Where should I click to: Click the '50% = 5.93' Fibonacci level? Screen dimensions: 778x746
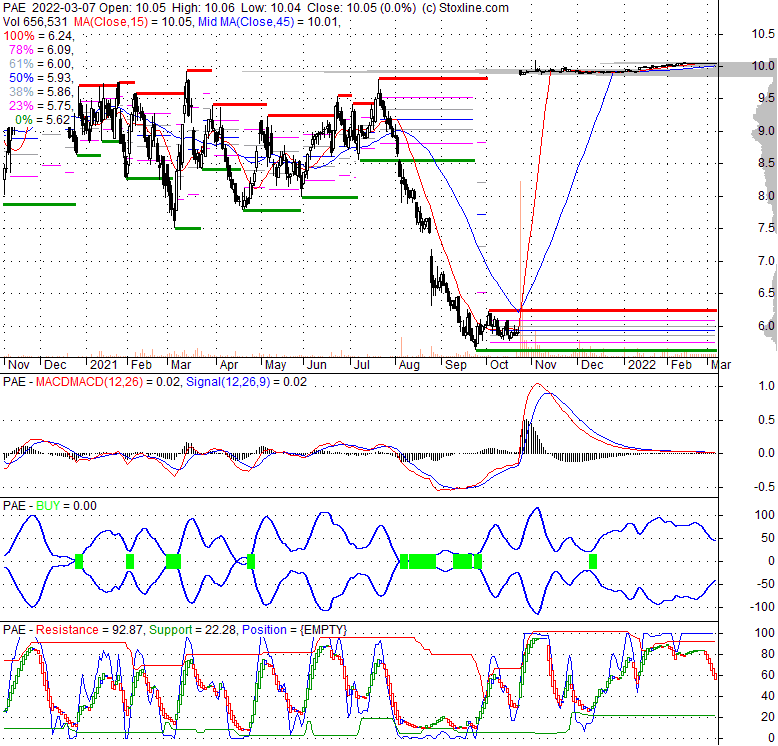(41, 78)
